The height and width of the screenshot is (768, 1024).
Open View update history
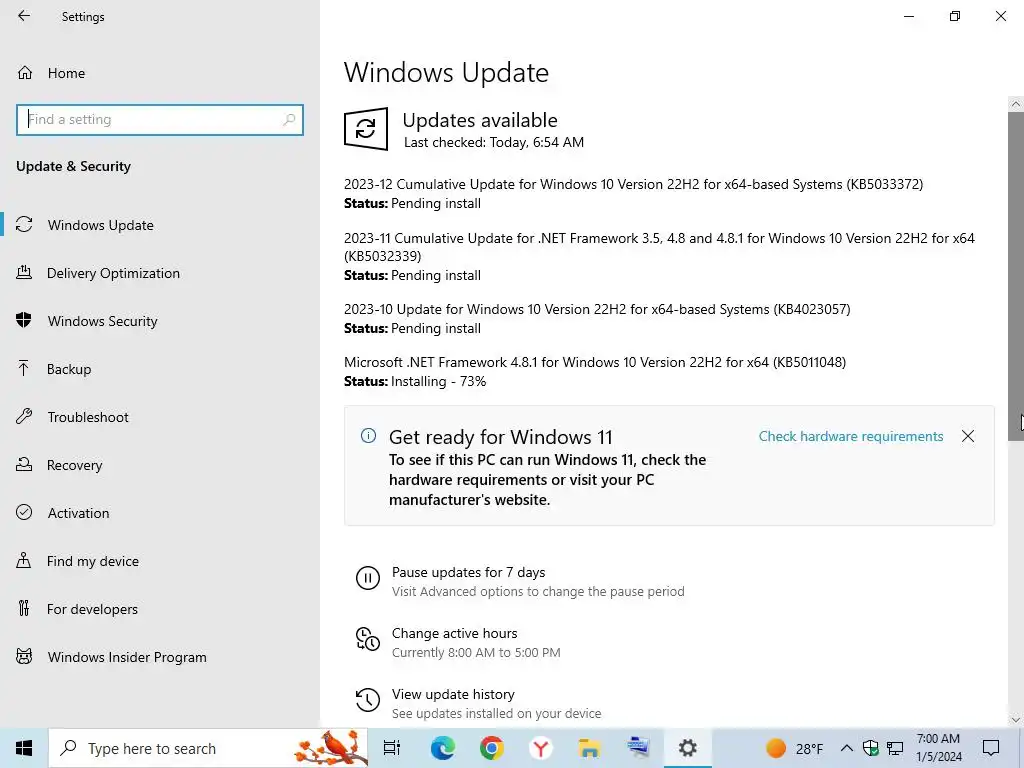coord(453,694)
